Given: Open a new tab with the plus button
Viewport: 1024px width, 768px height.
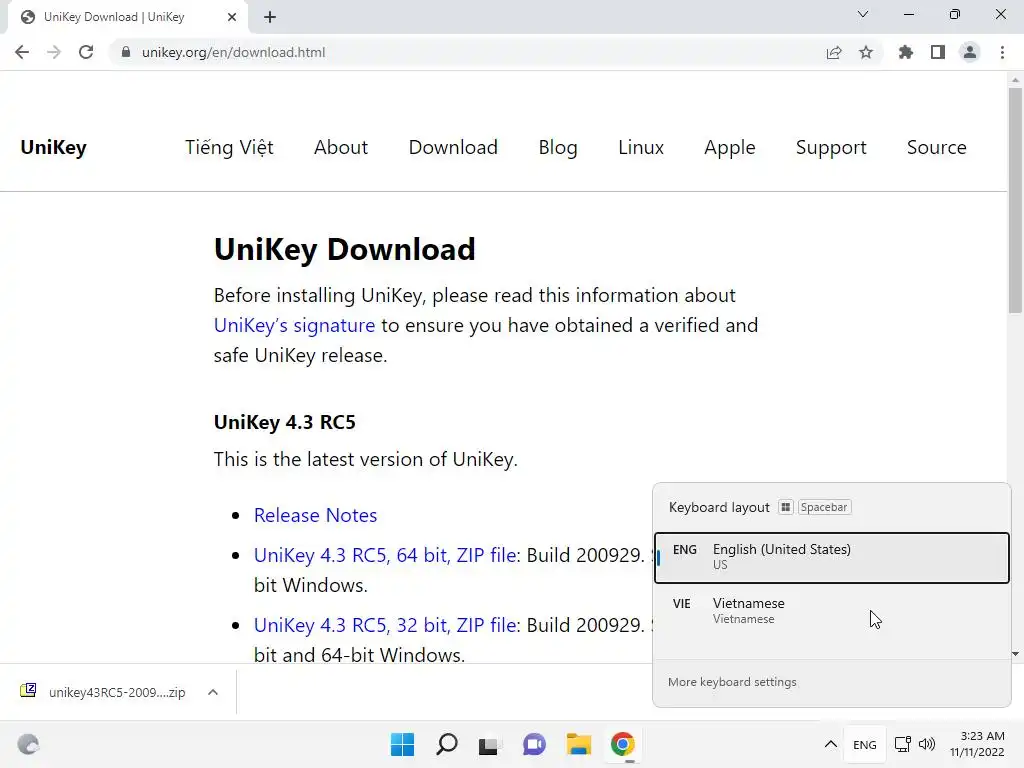Looking at the screenshot, I should coord(270,17).
